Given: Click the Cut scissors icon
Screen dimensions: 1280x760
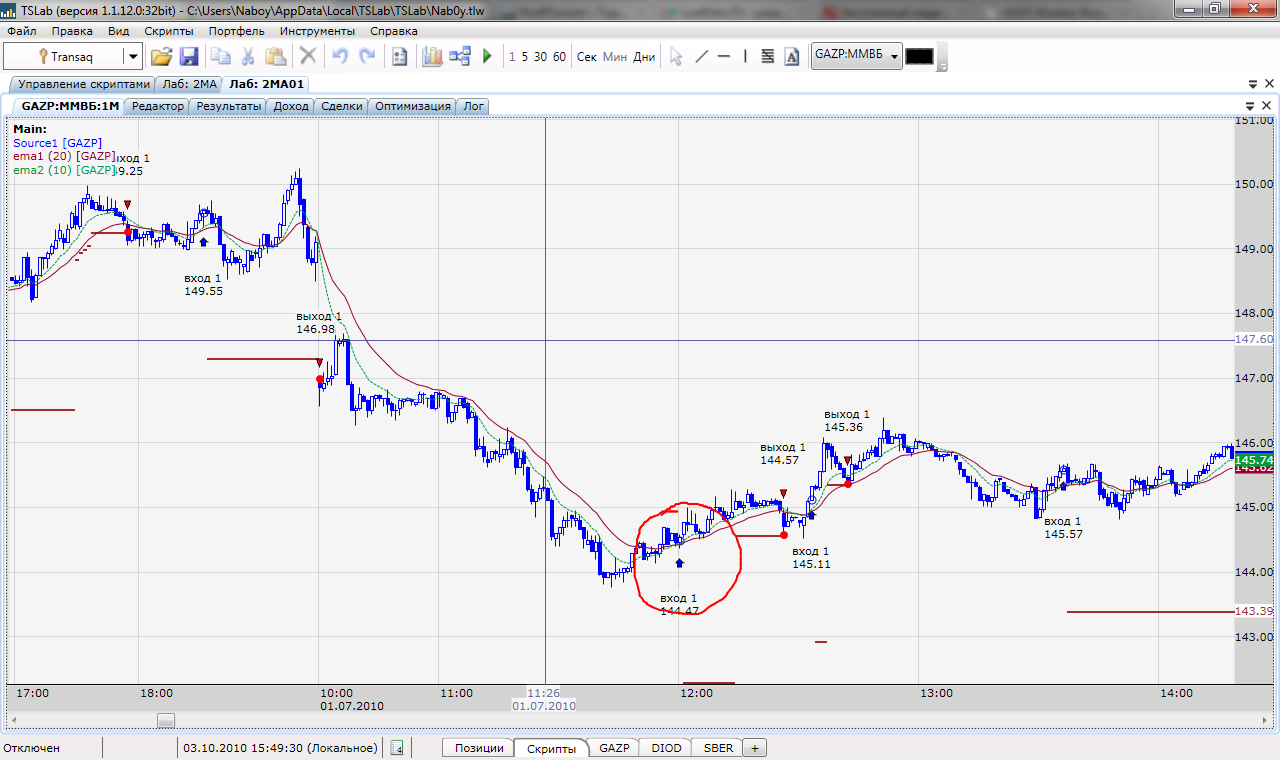Looking at the screenshot, I should [247, 56].
